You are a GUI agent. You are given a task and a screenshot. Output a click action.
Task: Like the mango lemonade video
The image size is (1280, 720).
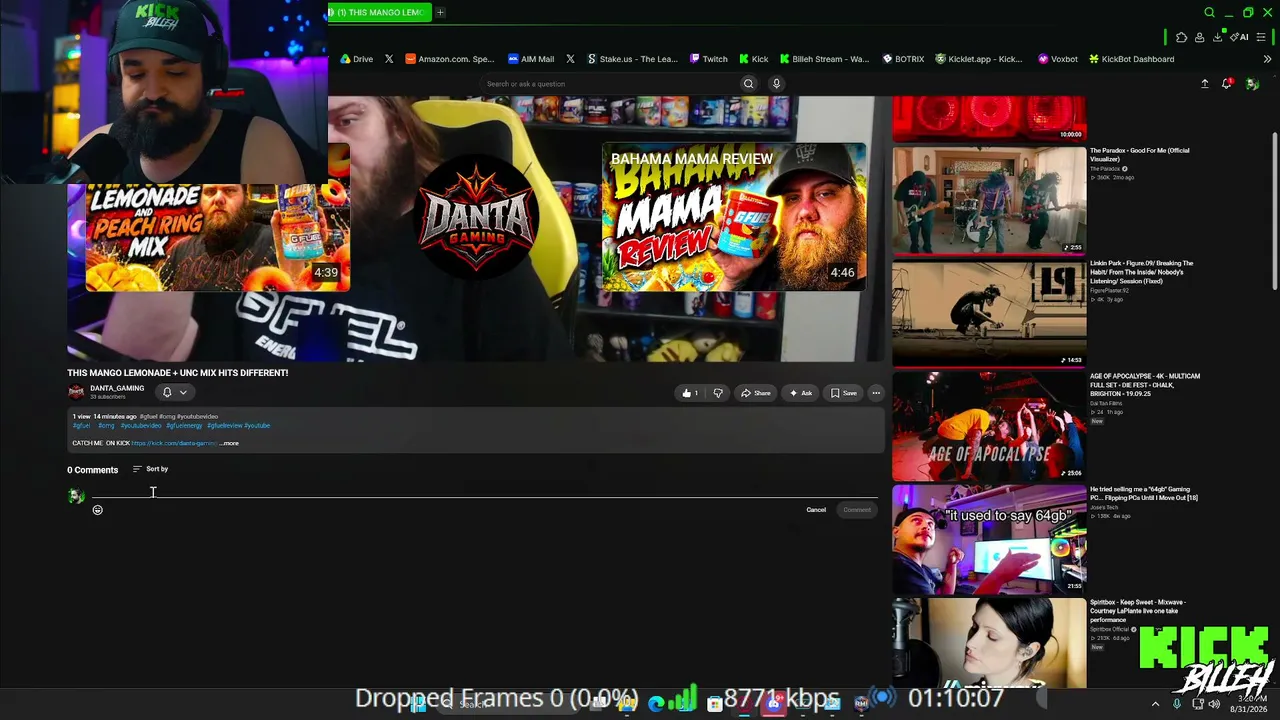point(690,393)
